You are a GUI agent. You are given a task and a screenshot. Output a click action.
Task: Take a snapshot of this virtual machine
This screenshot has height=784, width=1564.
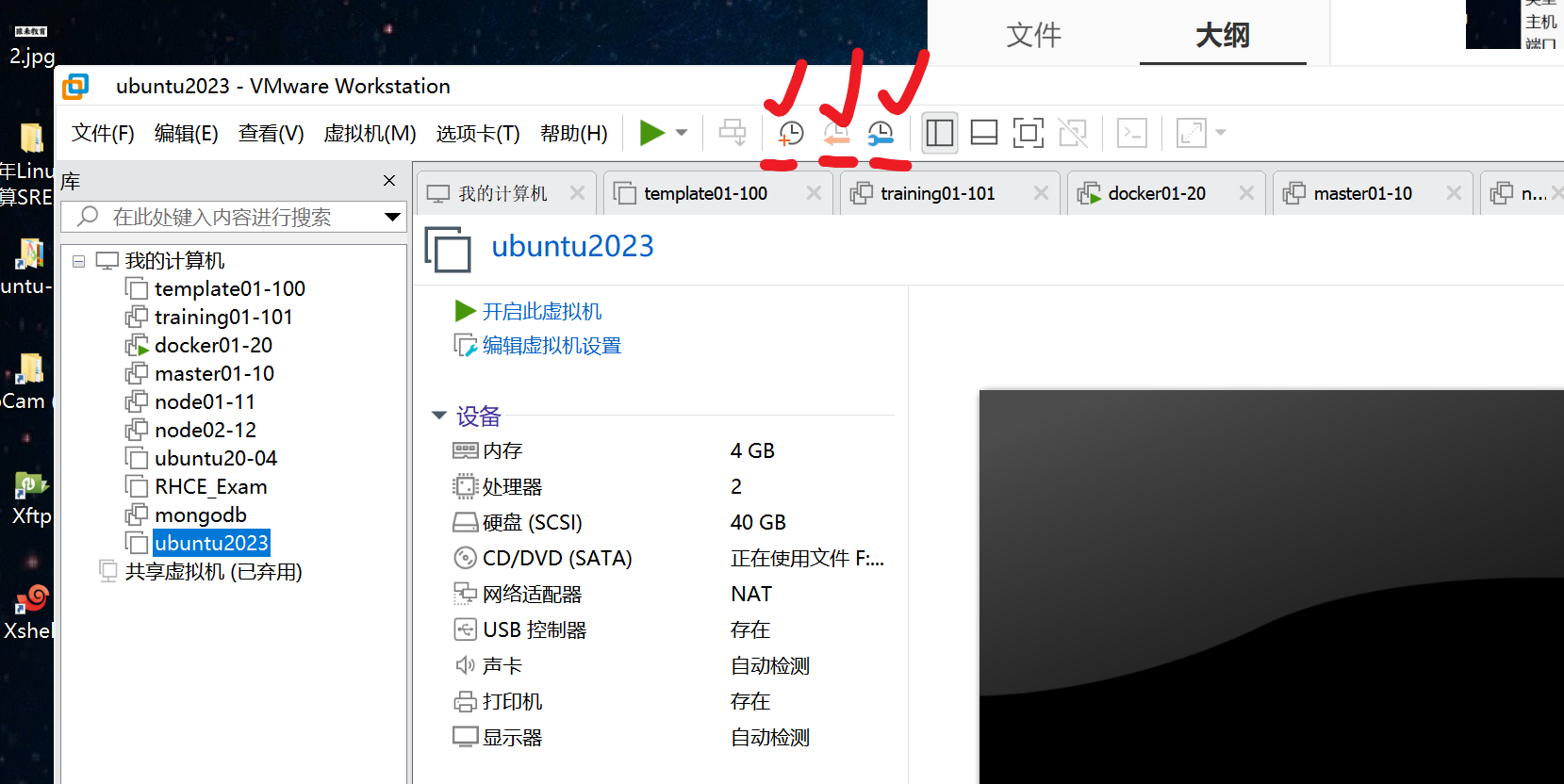[791, 134]
